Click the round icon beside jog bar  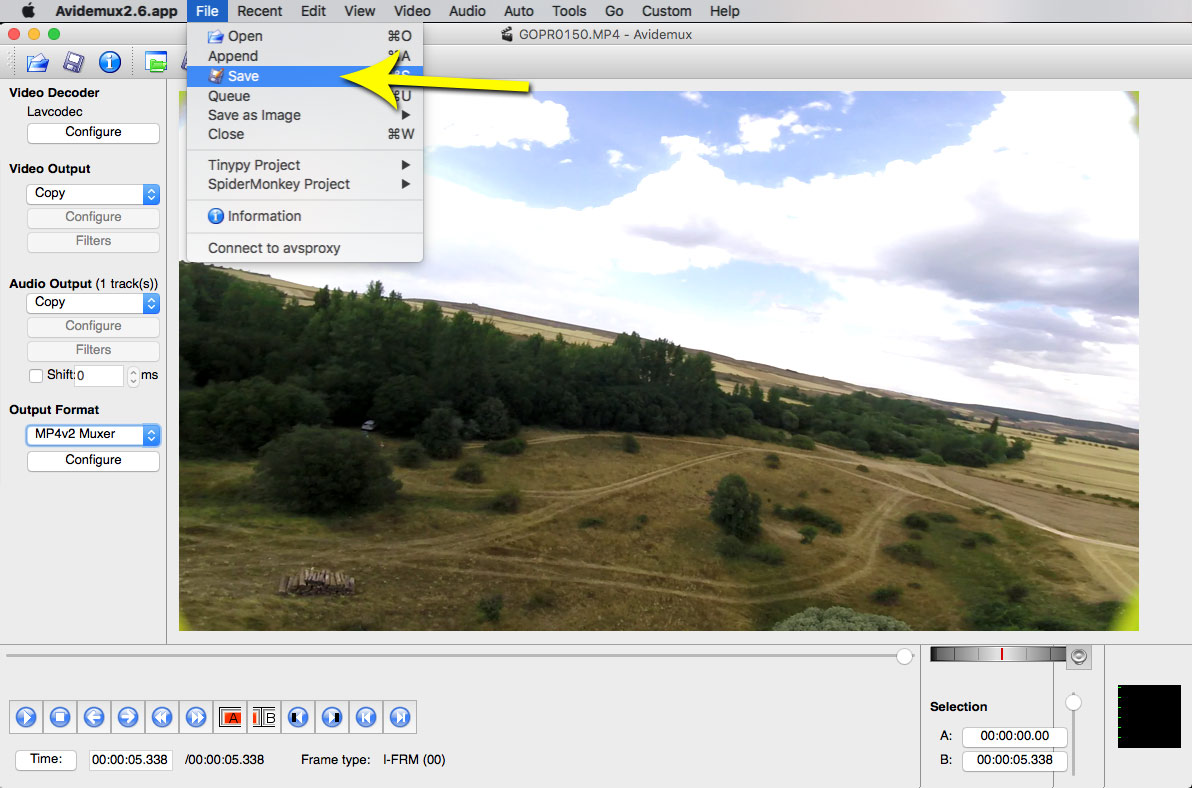point(1079,657)
